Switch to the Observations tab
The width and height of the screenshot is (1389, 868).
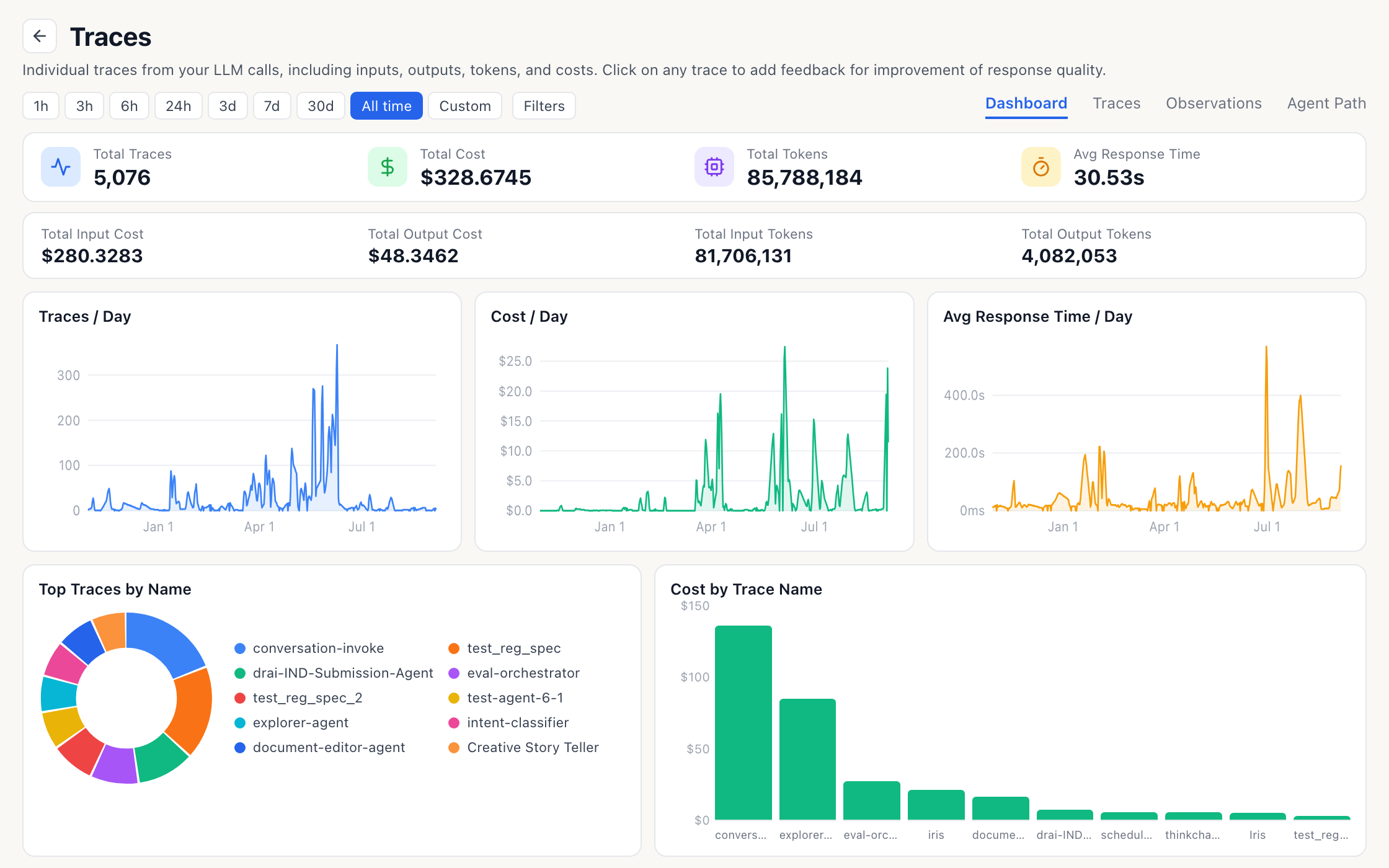point(1214,104)
